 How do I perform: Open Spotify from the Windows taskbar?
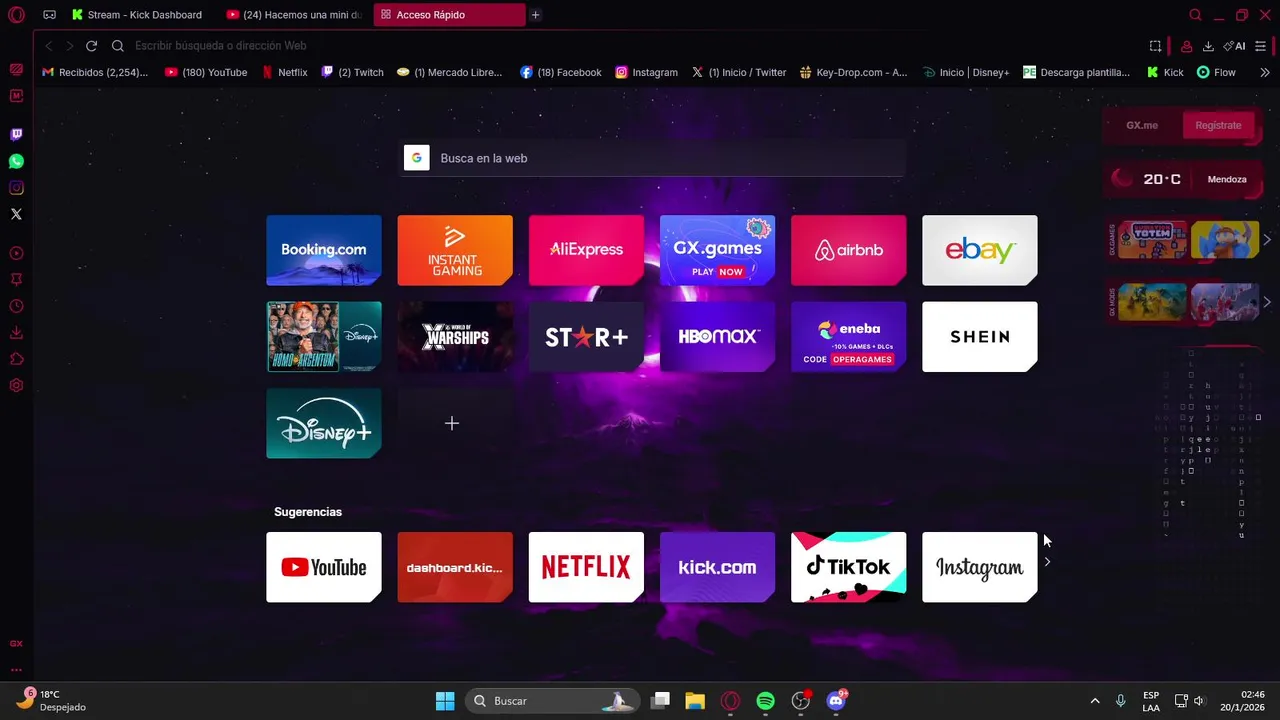click(766, 701)
